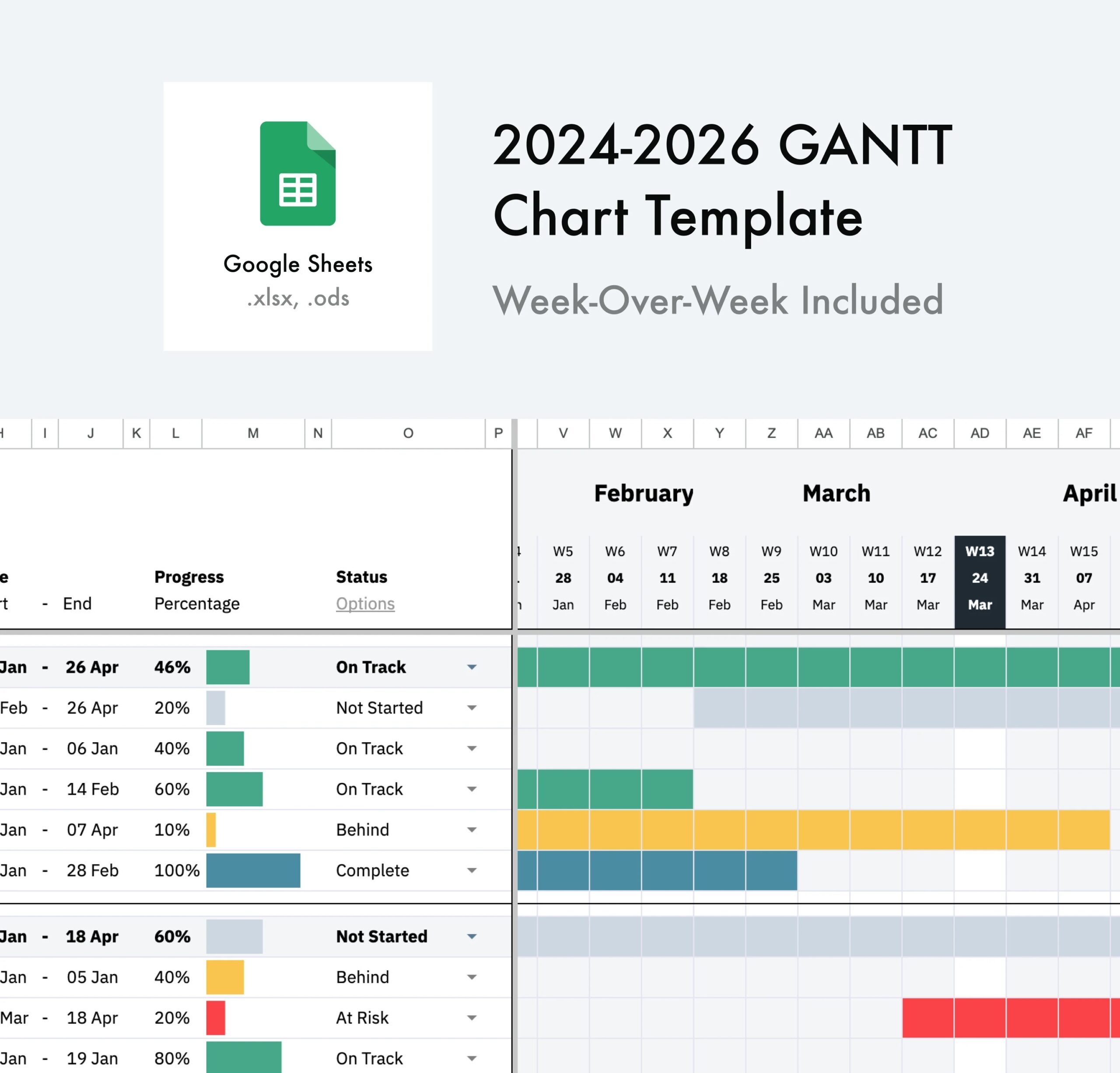Open the On Track status dropdown for first task
The width and height of the screenshot is (1120, 1073).
(x=472, y=667)
